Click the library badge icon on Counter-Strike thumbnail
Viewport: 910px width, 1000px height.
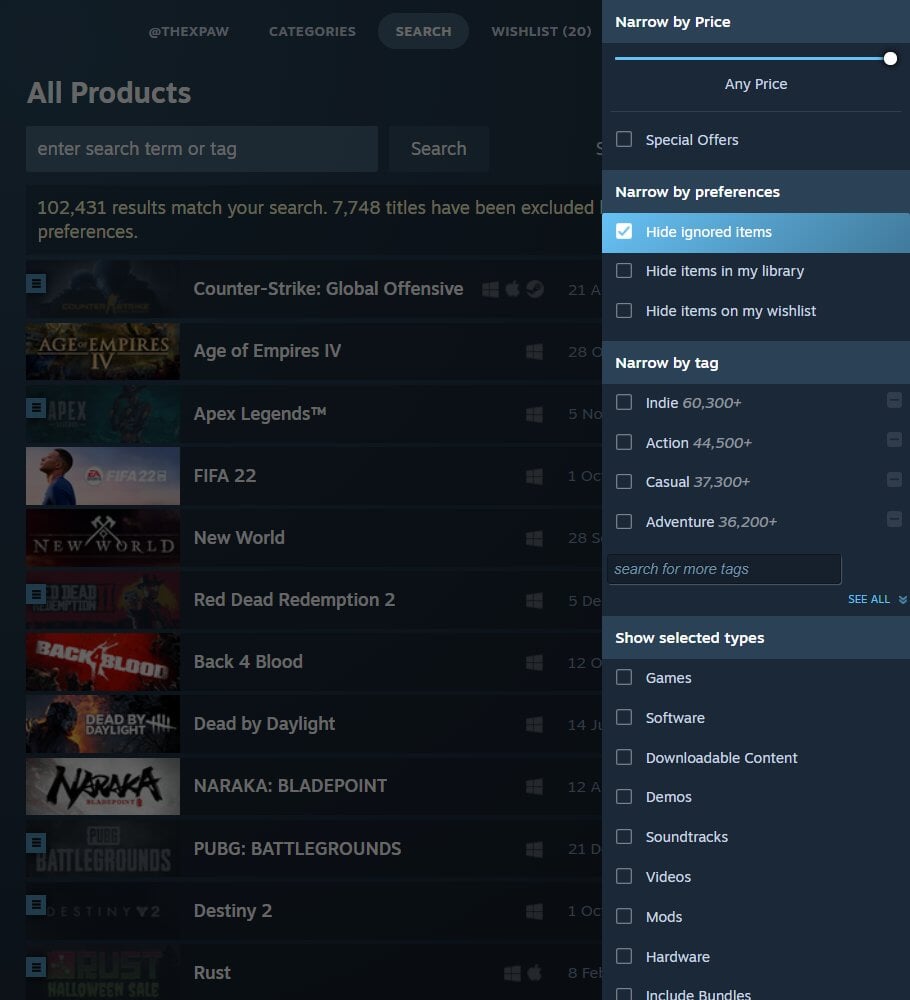tap(36, 283)
